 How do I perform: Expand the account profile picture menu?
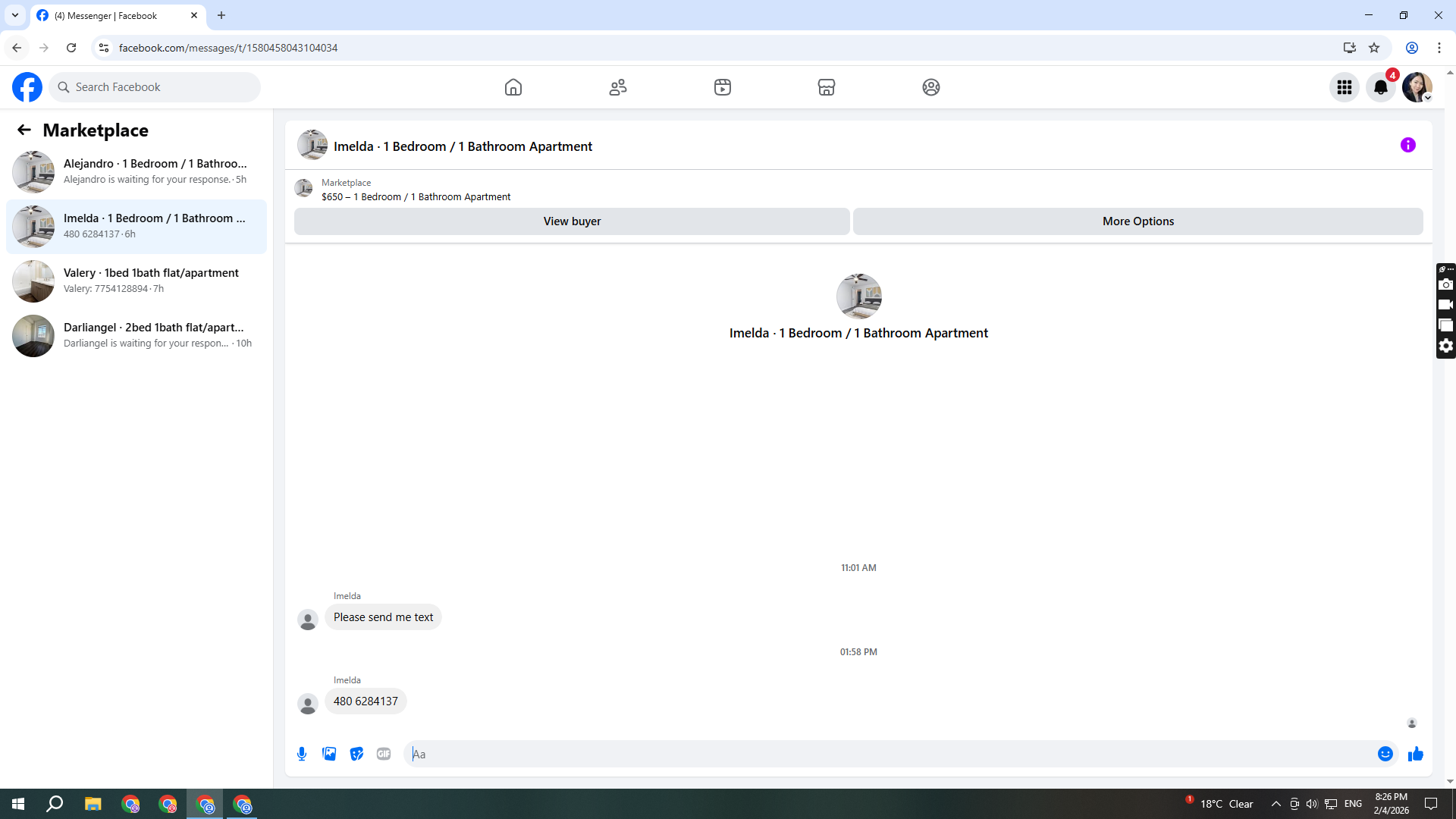1417,87
